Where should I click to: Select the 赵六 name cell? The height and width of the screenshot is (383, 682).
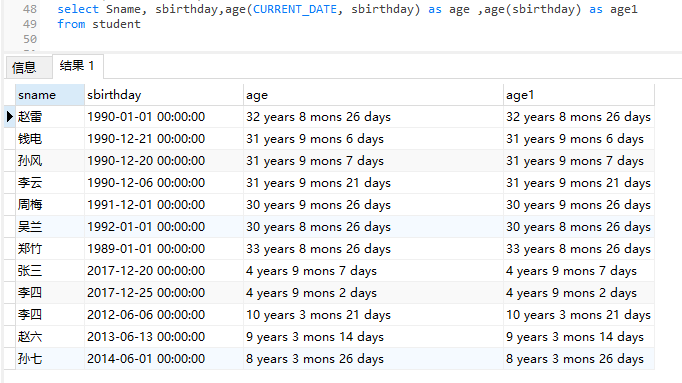(50, 337)
